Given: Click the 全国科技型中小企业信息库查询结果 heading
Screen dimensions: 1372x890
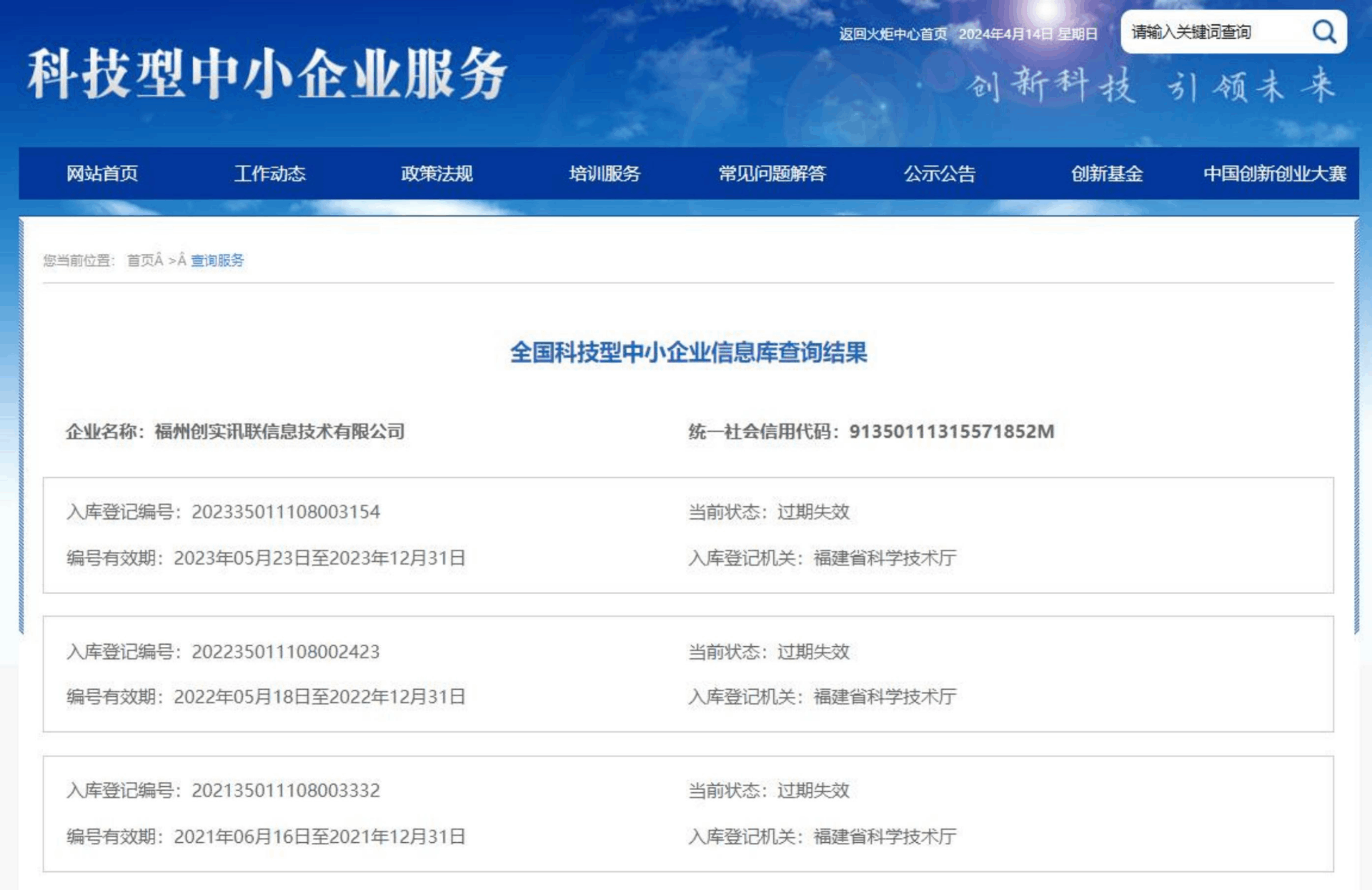Looking at the screenshot, I should coord(688,352).
